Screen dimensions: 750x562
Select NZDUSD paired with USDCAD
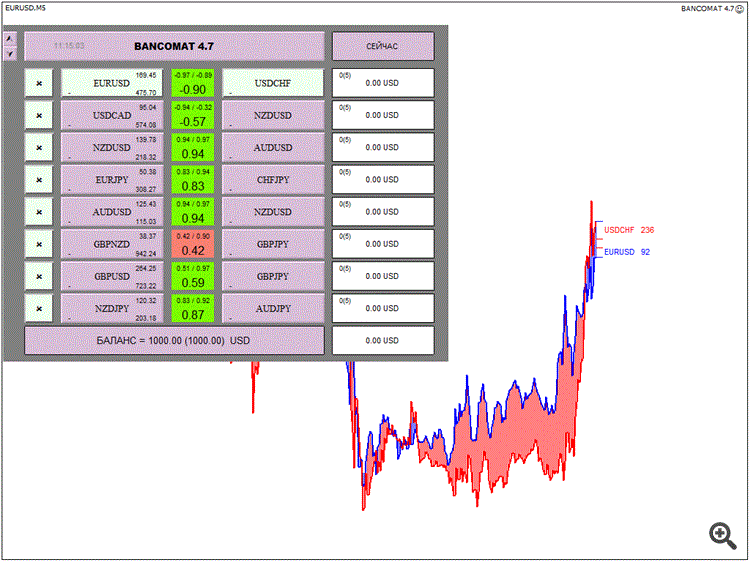(x=273, y=115)
